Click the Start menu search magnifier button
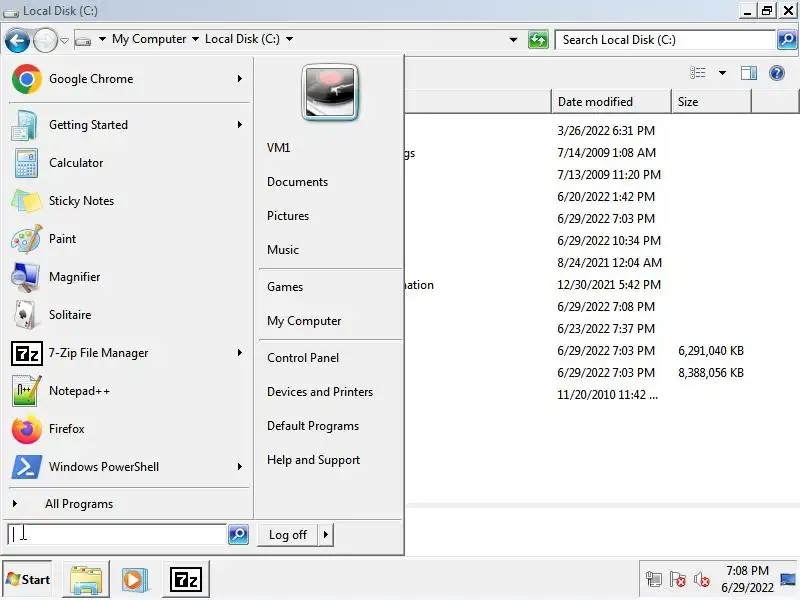The image size is (800, 600). (238, 535)
